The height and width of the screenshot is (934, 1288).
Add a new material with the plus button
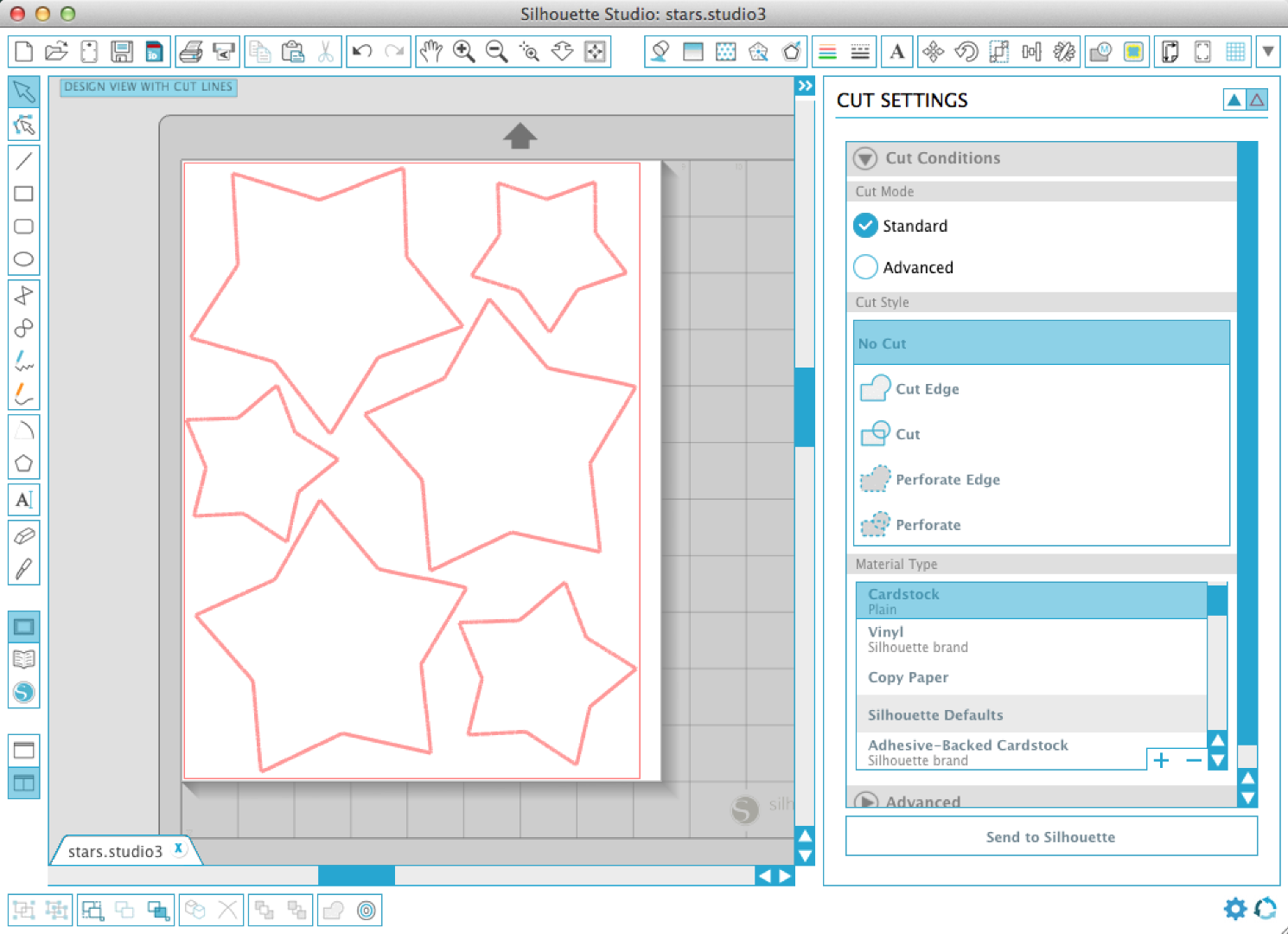point(1161,759)
